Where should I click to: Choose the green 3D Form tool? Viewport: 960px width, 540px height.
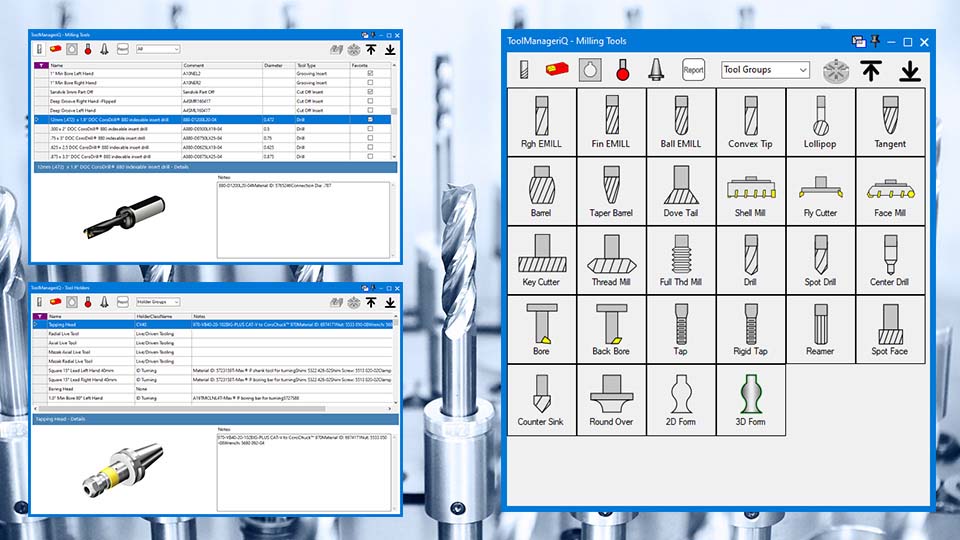[751, 400]
